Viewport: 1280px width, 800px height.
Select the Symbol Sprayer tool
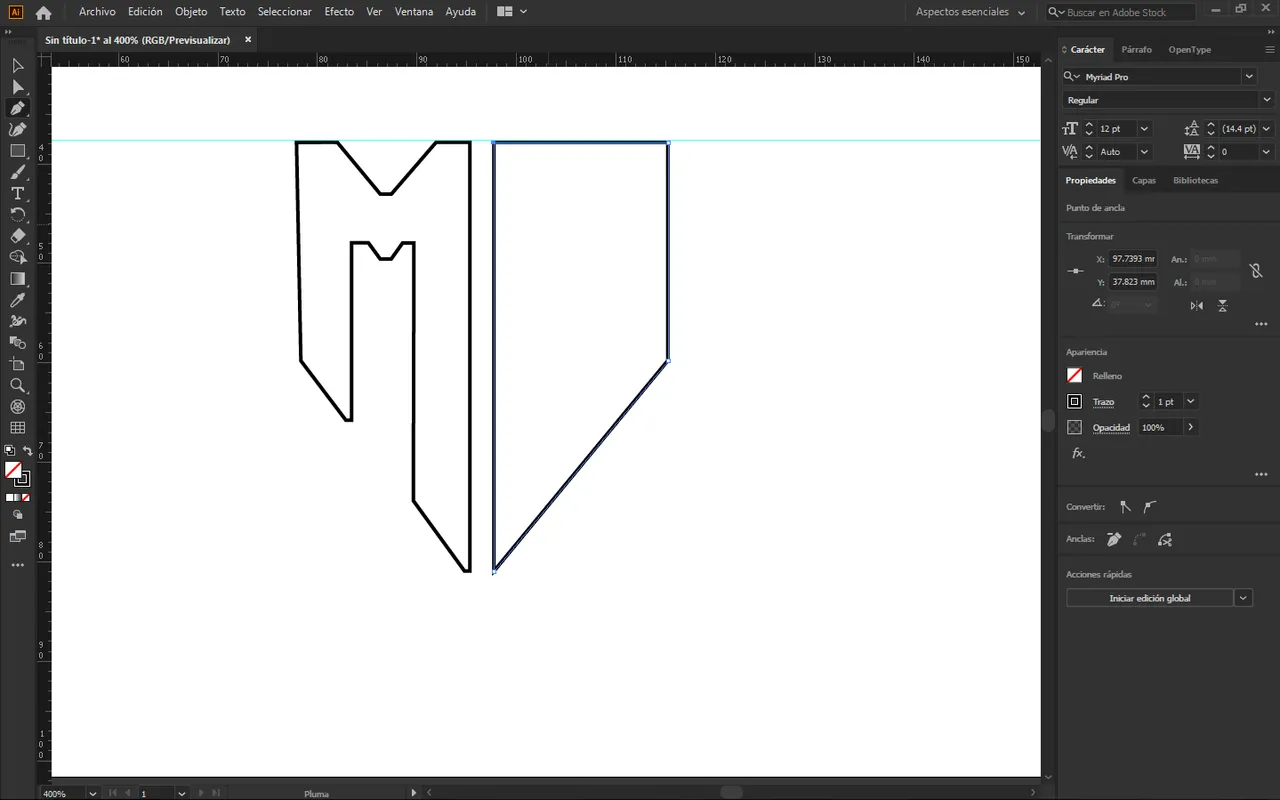(17, 321)
